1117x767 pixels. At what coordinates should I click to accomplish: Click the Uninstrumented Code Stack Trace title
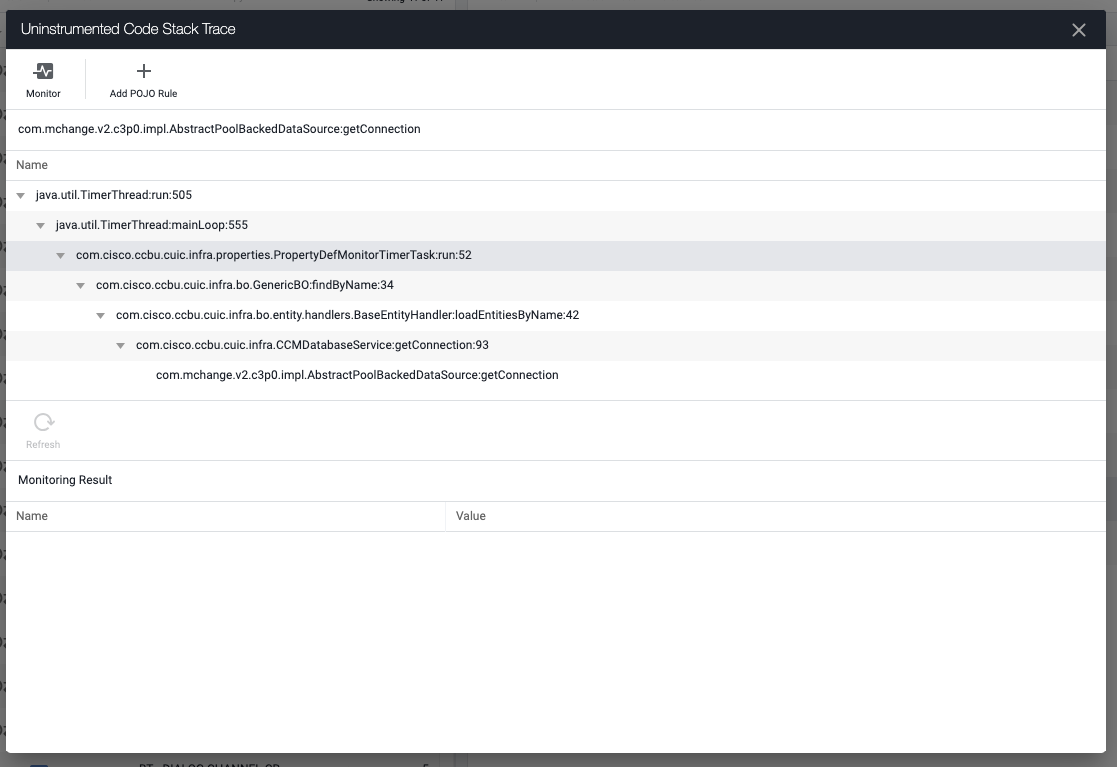coord(128,29)
